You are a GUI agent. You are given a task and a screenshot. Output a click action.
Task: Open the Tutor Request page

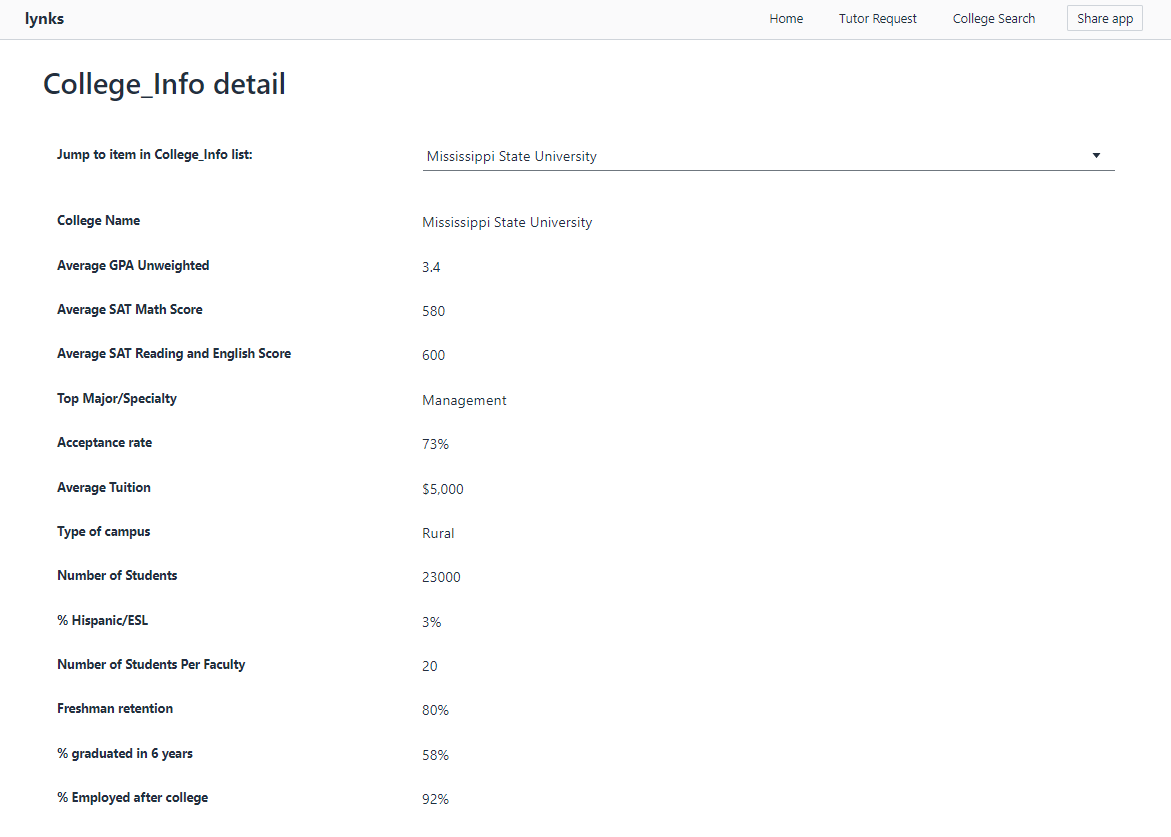(877, 19)
